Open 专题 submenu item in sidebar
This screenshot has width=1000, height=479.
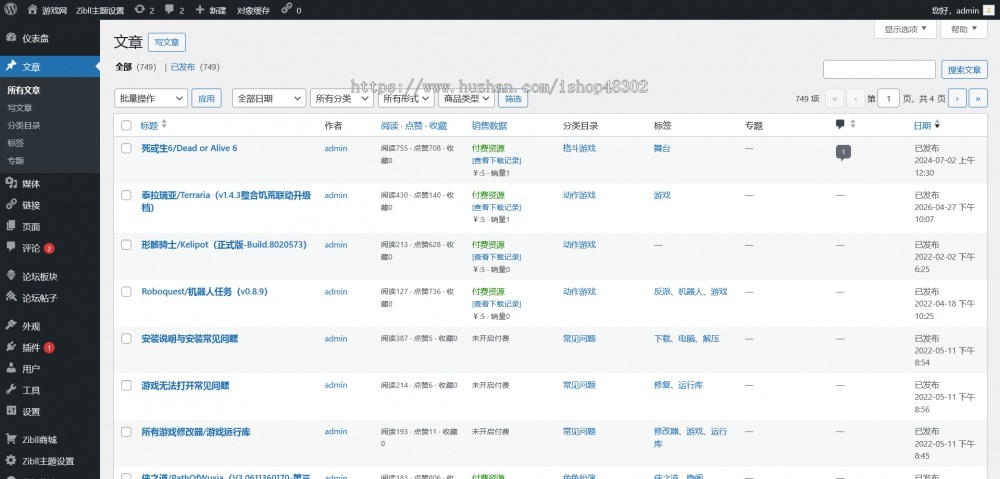click(x=16, y=161)
